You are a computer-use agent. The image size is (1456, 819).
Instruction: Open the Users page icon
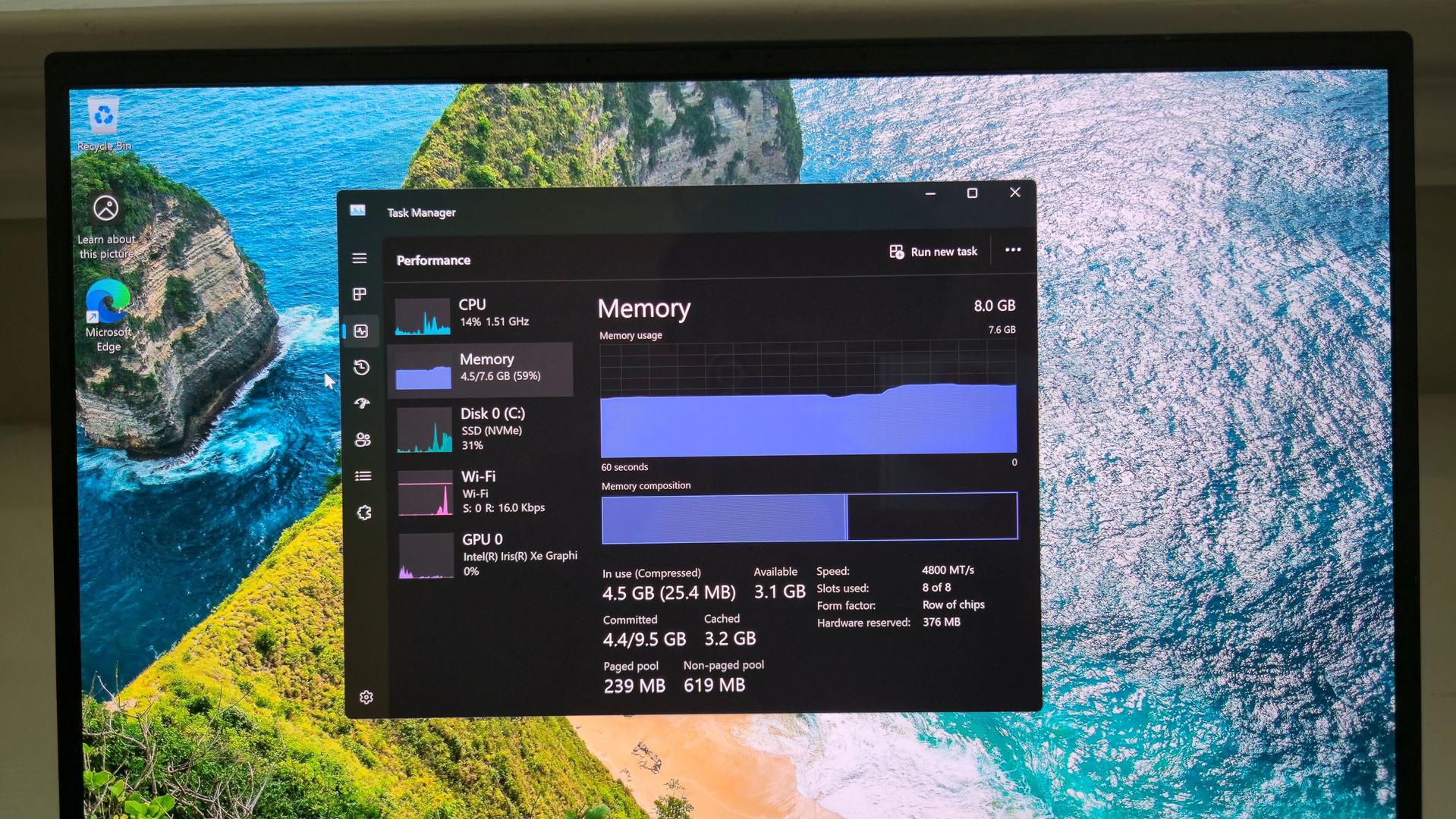pos(363,440)
